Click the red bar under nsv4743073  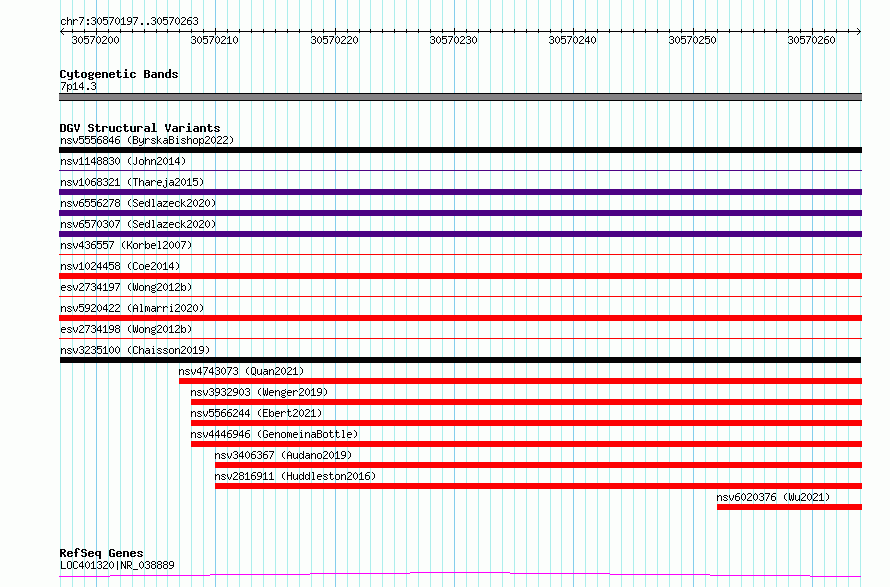(520, 381)
